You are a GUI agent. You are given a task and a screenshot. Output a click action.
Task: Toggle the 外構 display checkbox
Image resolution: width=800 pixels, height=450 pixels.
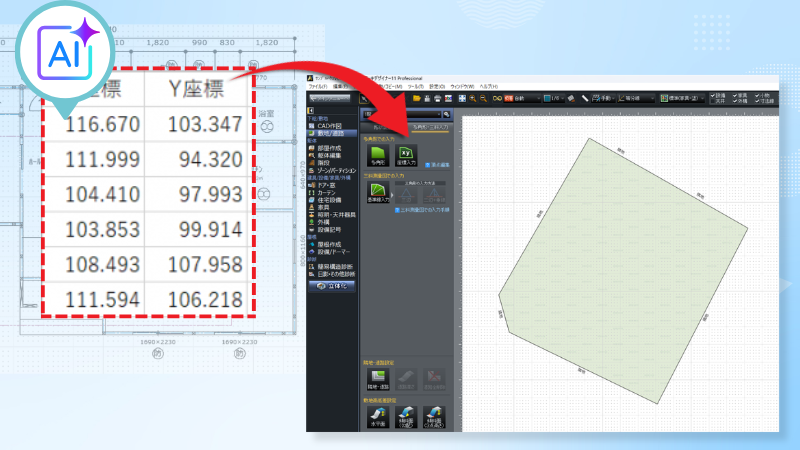[x=735, y=101]
